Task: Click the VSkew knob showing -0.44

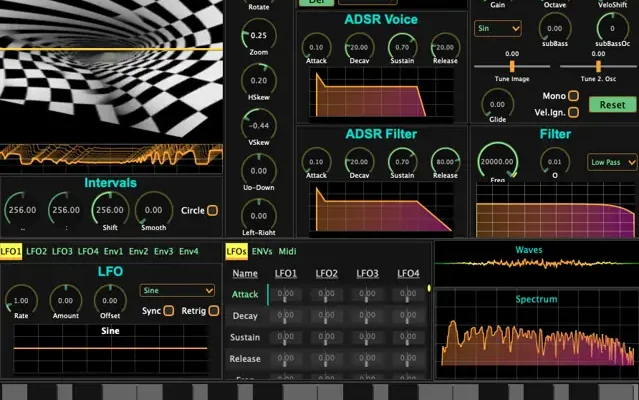Action: click(259, 125)
